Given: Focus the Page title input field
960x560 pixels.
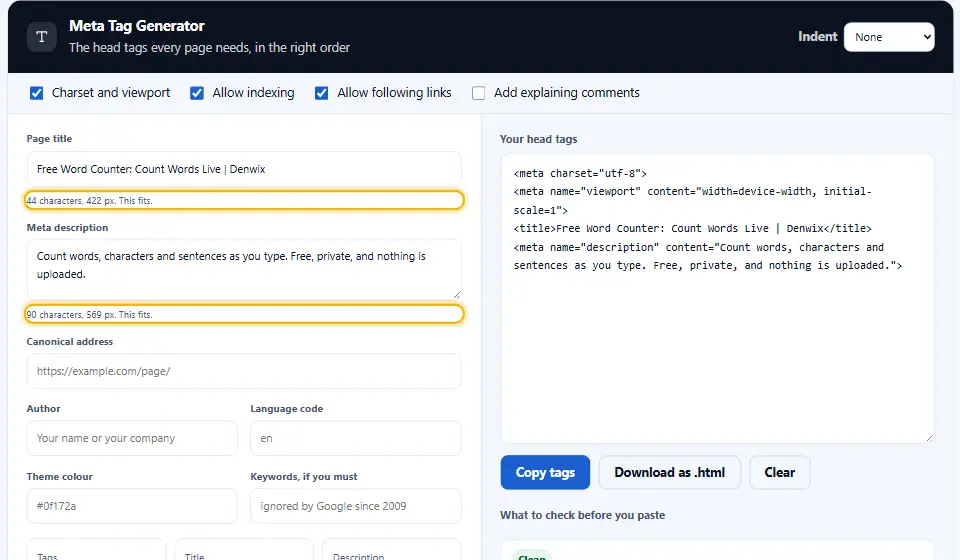Looking at the screenshot, I should (244, 169).
